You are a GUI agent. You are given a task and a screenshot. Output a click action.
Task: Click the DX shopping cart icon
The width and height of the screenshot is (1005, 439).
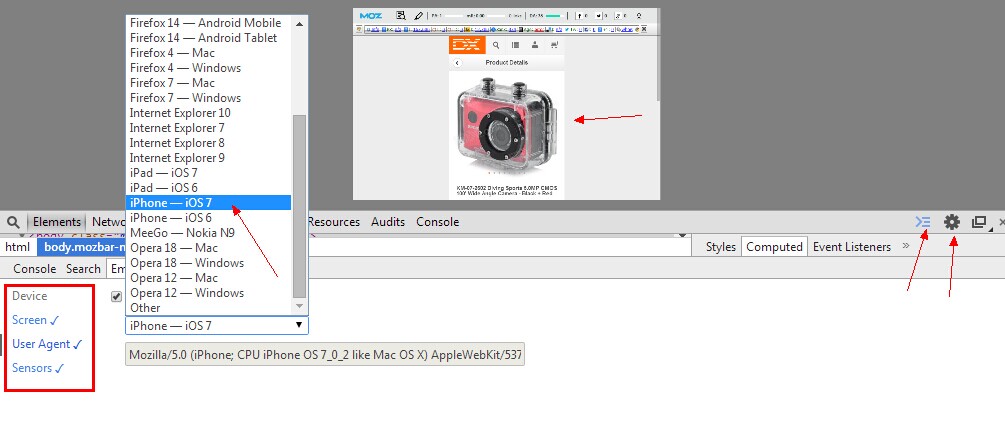554,45
